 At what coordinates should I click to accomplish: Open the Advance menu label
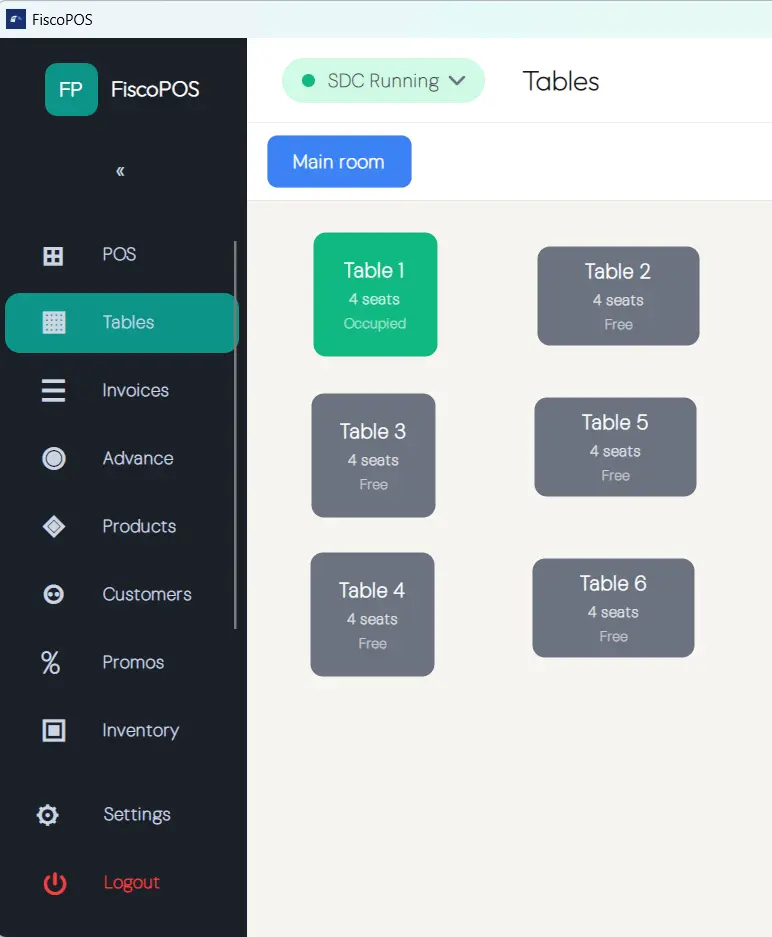[x=138, y=458]
